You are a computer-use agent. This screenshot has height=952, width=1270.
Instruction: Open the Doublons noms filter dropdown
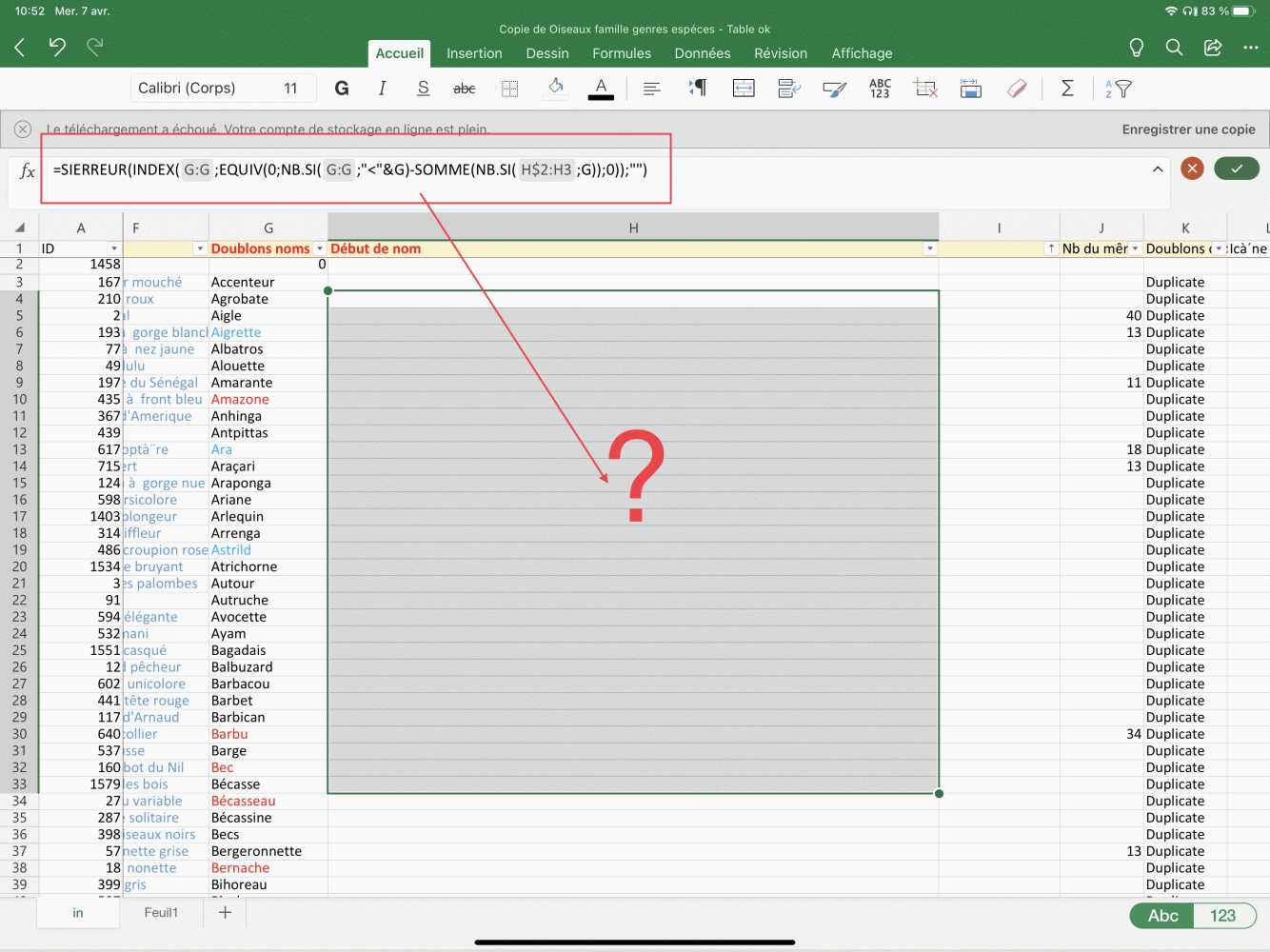pos(320,248)
